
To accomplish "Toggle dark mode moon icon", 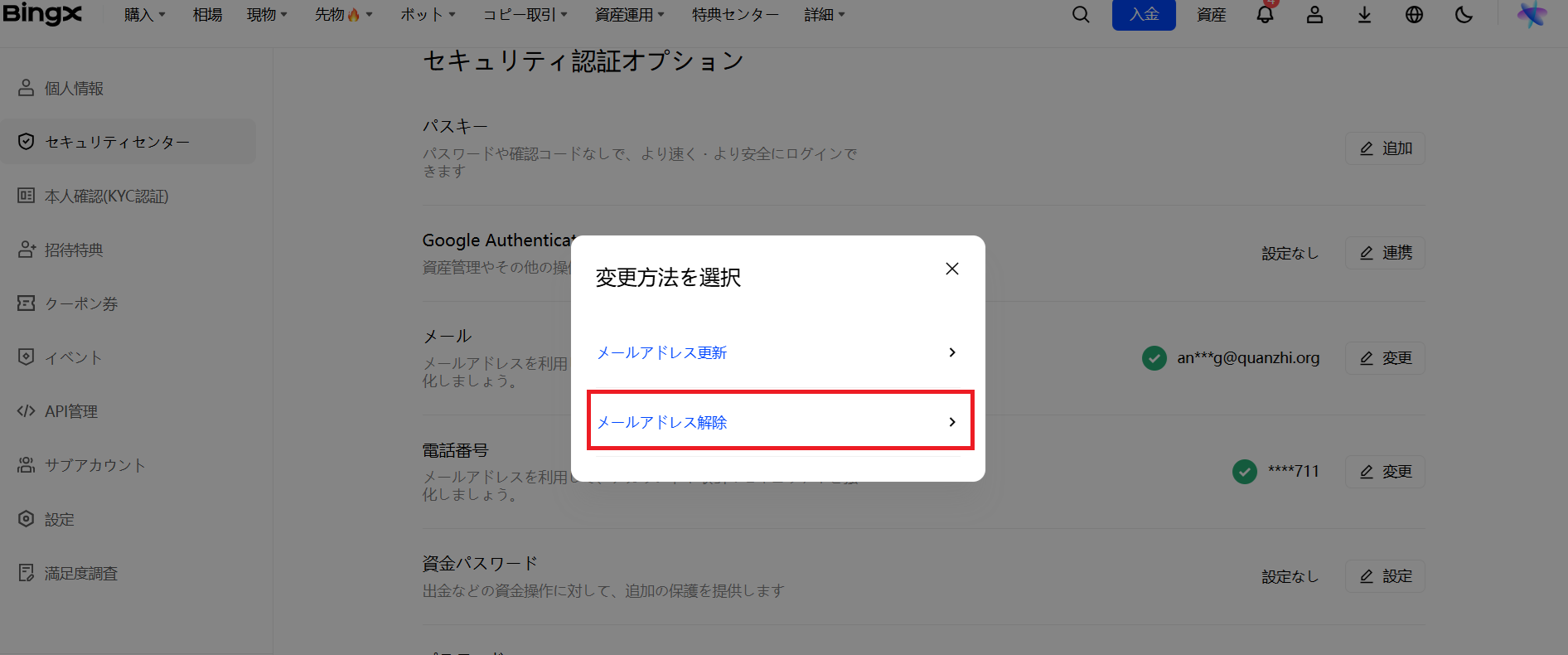I will (1464, 15).
